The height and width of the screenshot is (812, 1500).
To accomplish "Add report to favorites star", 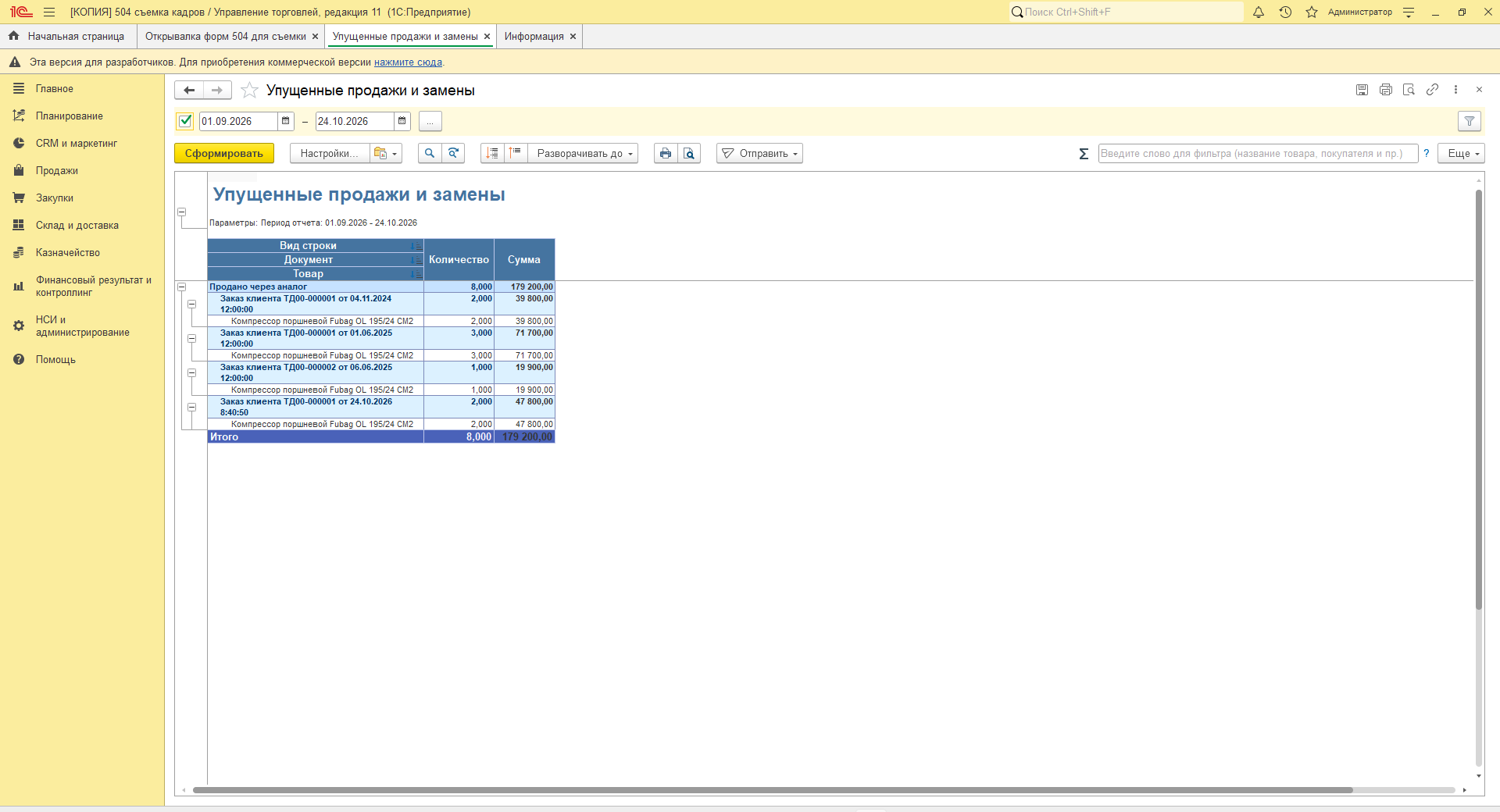I will pyautogui.click(x=249, y=91).
